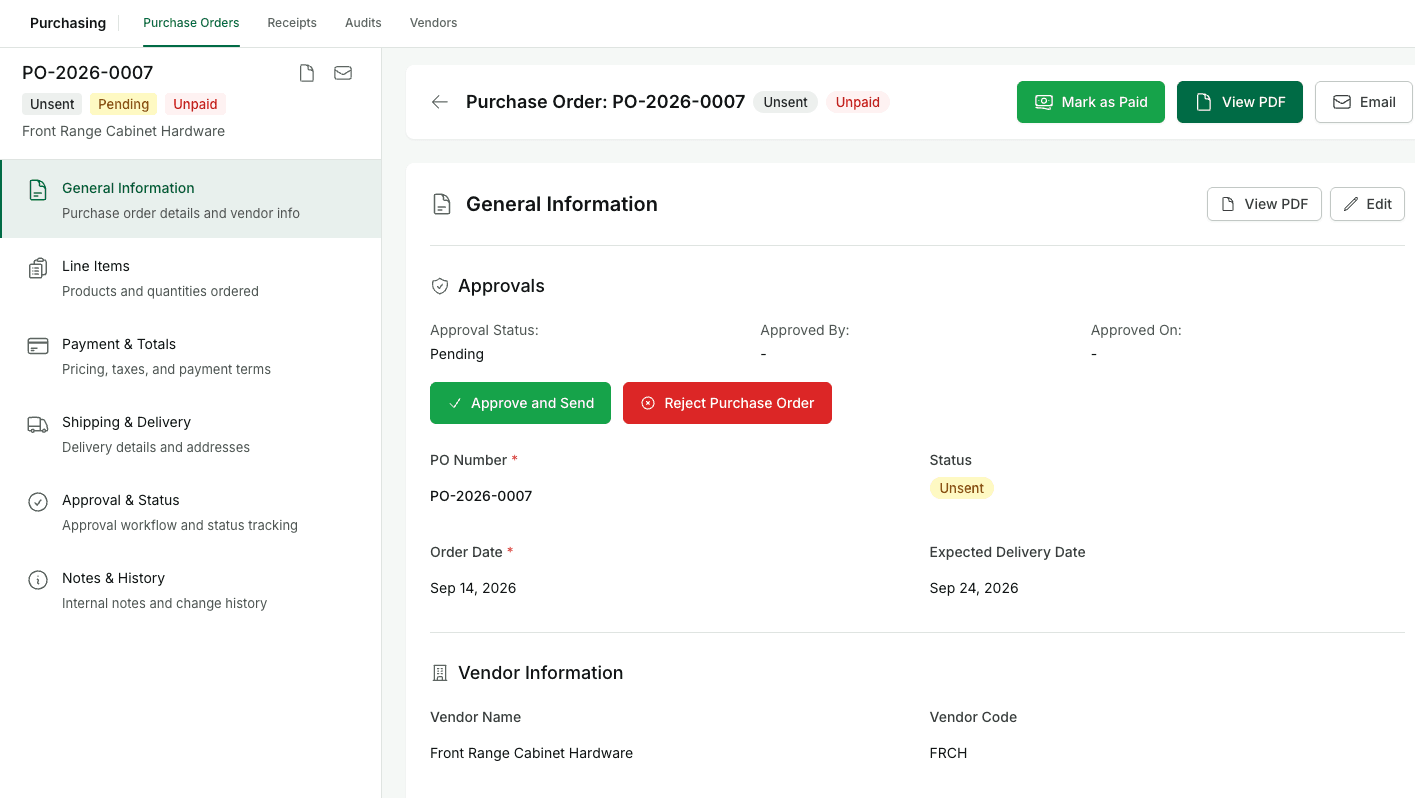Click the Approvals shield icon
The width and height of the screenshot is (1415, 798).
[x=439, y=286]
